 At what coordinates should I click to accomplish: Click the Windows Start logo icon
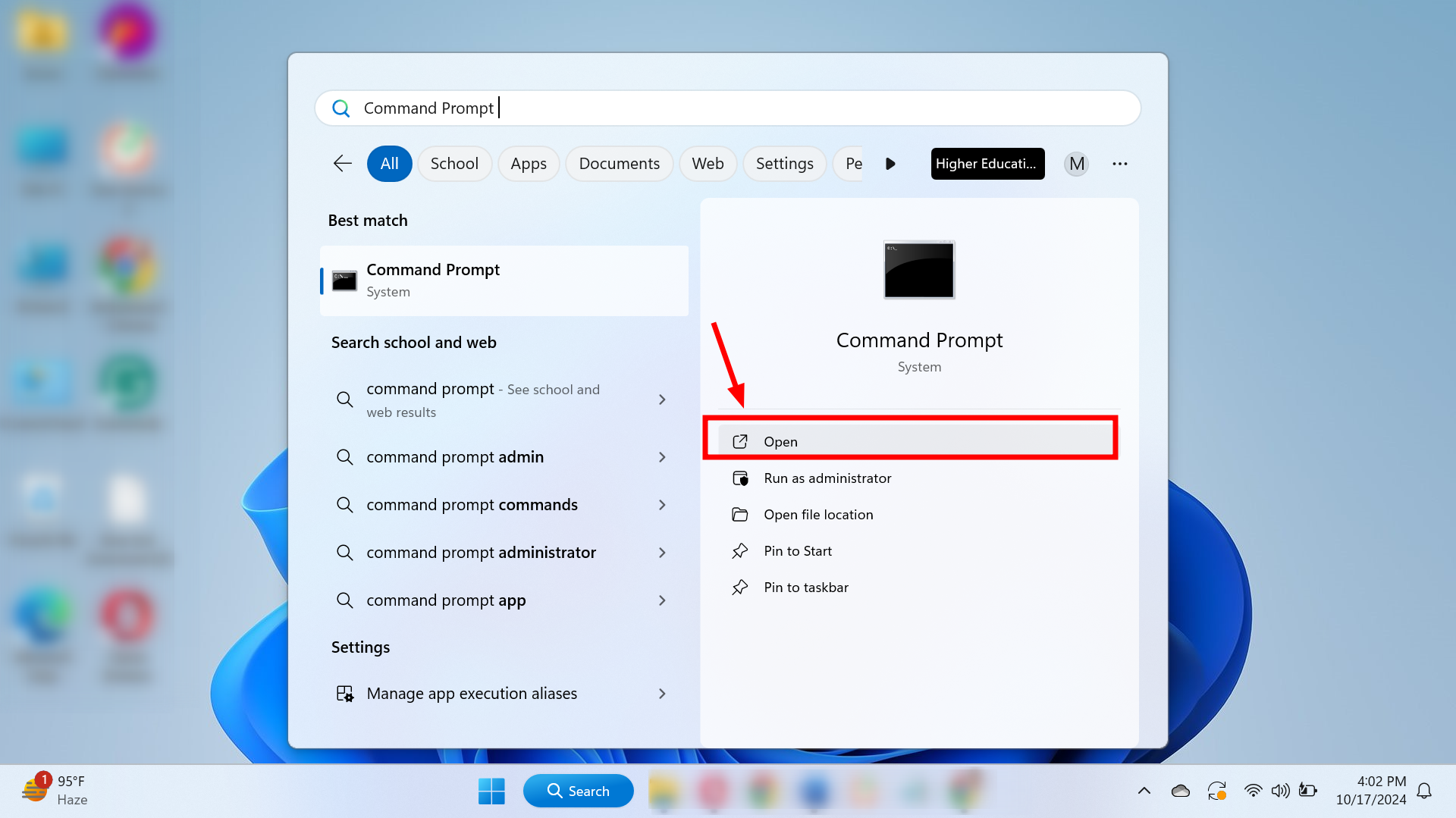pyautogui.click(x=491, y=791)
